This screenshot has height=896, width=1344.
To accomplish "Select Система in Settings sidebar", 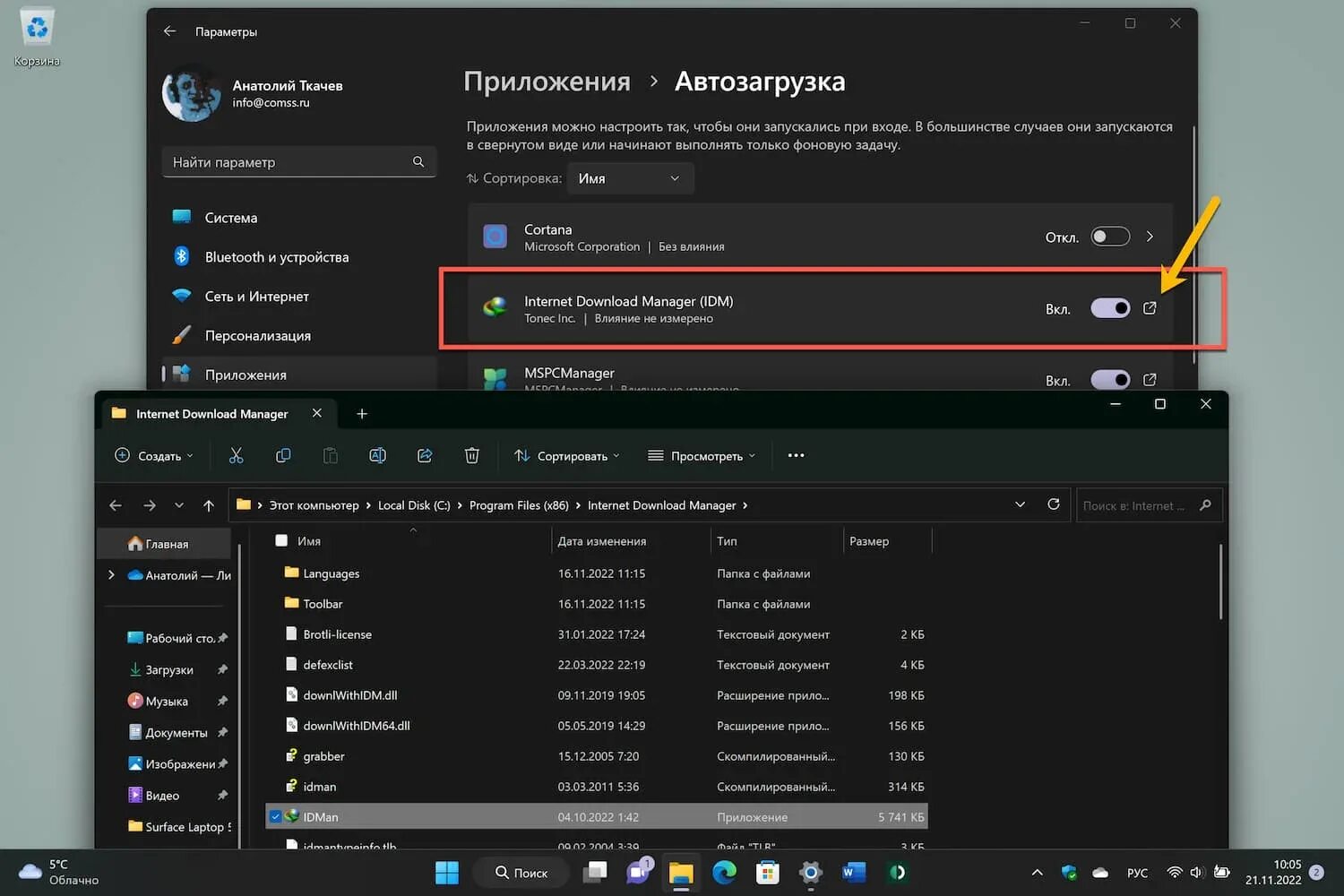I will pos(298,218).
